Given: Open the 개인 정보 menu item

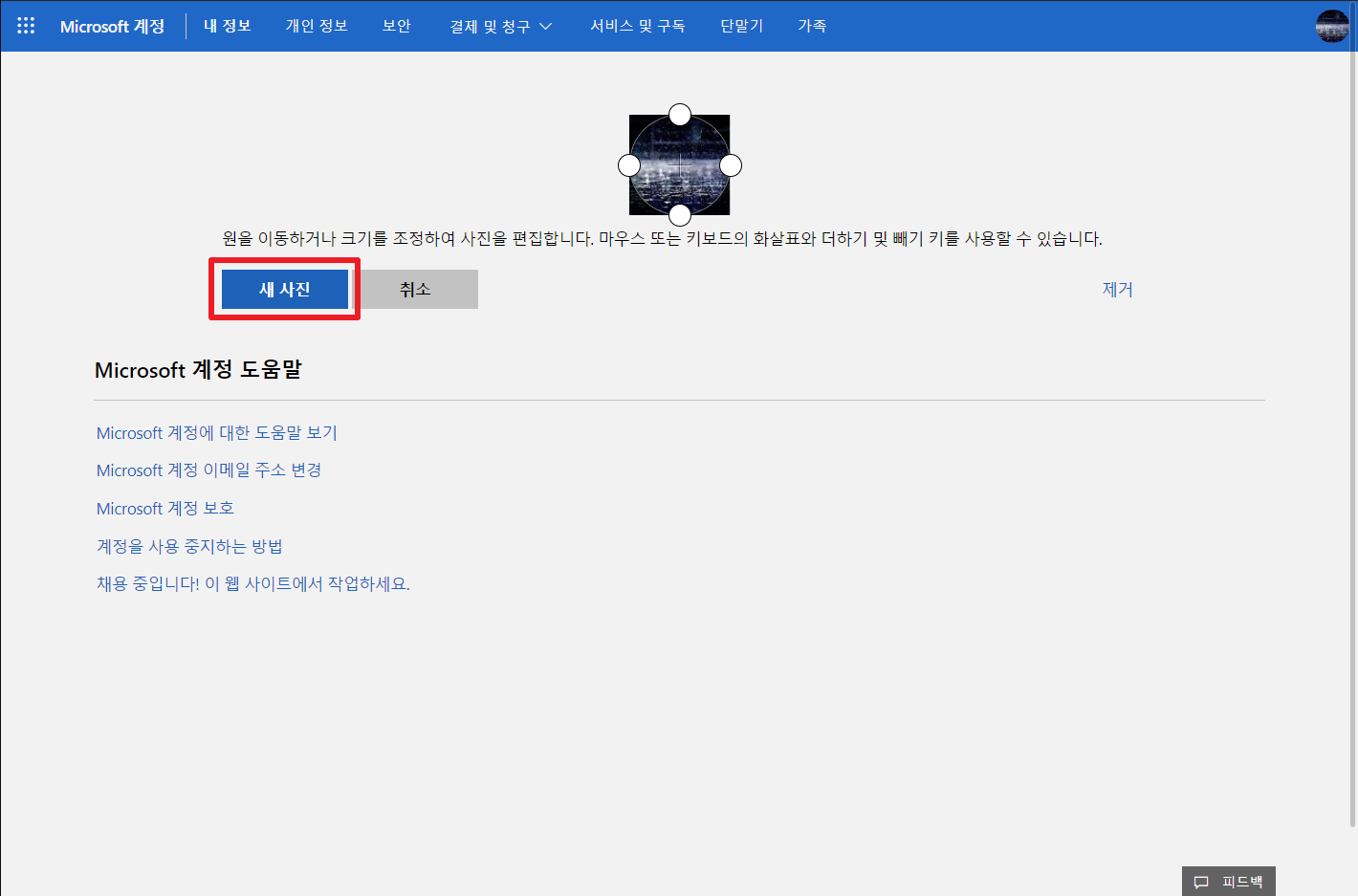Looking at the screenshot, I should tap(317, 26).
